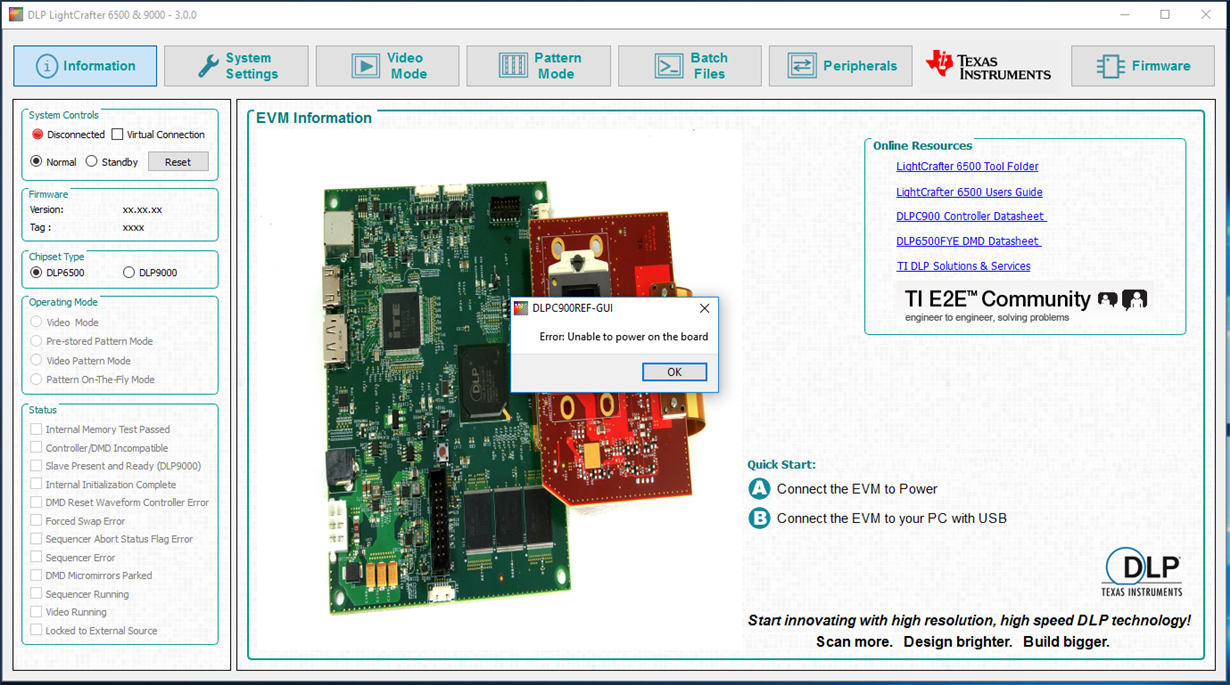Click 'Connect the EVM to your PC with USB'
Viewport: 1230px width, 685px height.
coord(892,518)
